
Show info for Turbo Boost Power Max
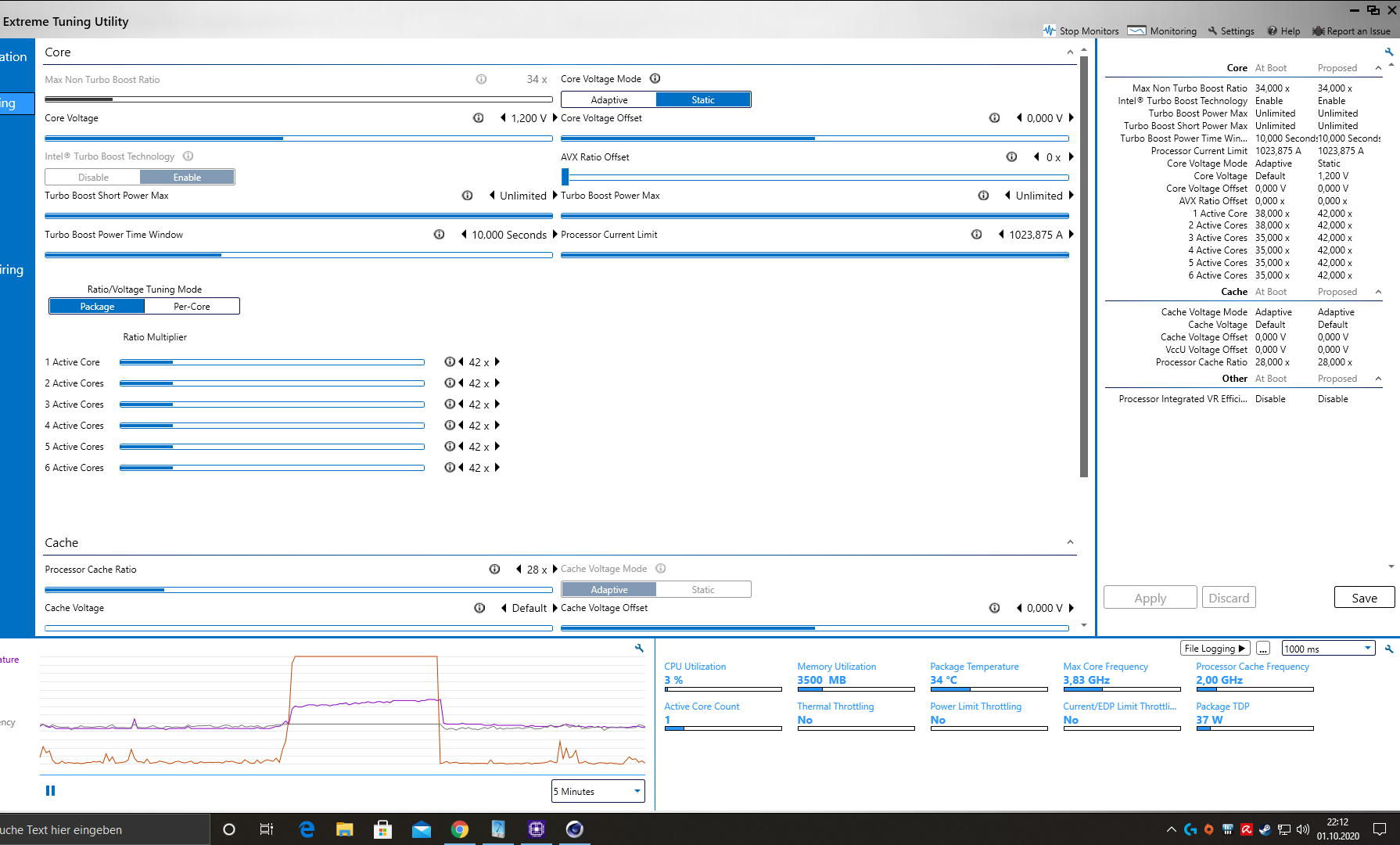984,196
